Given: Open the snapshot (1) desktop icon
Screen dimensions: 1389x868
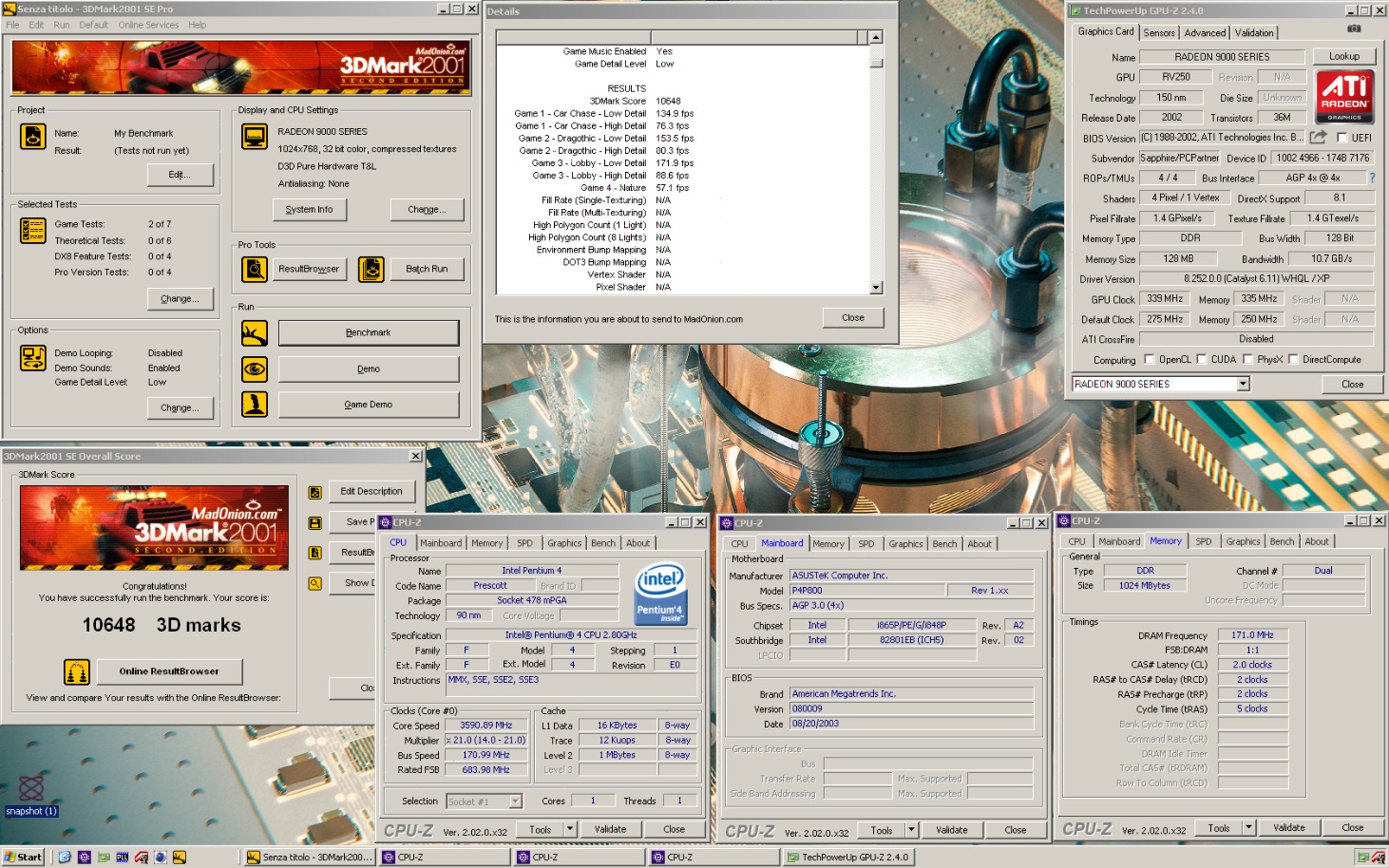Looking at the screenshot, I should [x=31, y=796].
